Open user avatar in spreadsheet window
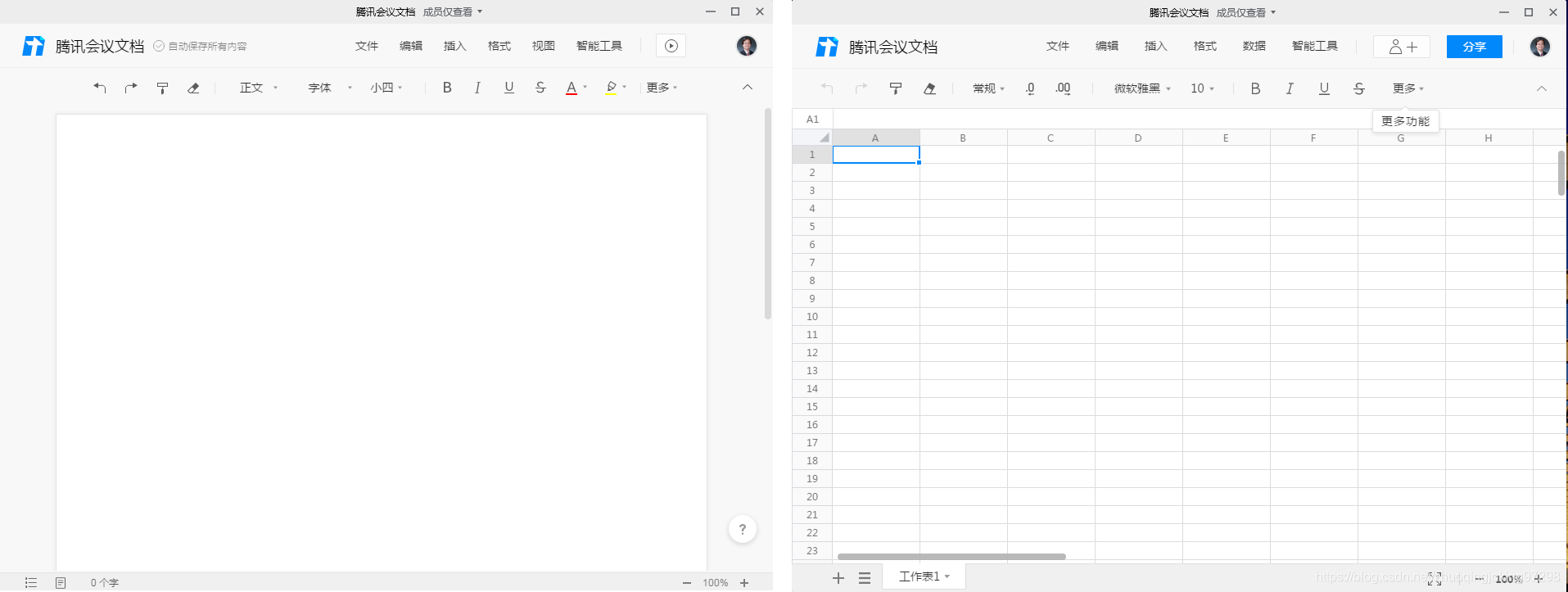The height and width of the screenshot is (592, 1568). (1539, 47)
